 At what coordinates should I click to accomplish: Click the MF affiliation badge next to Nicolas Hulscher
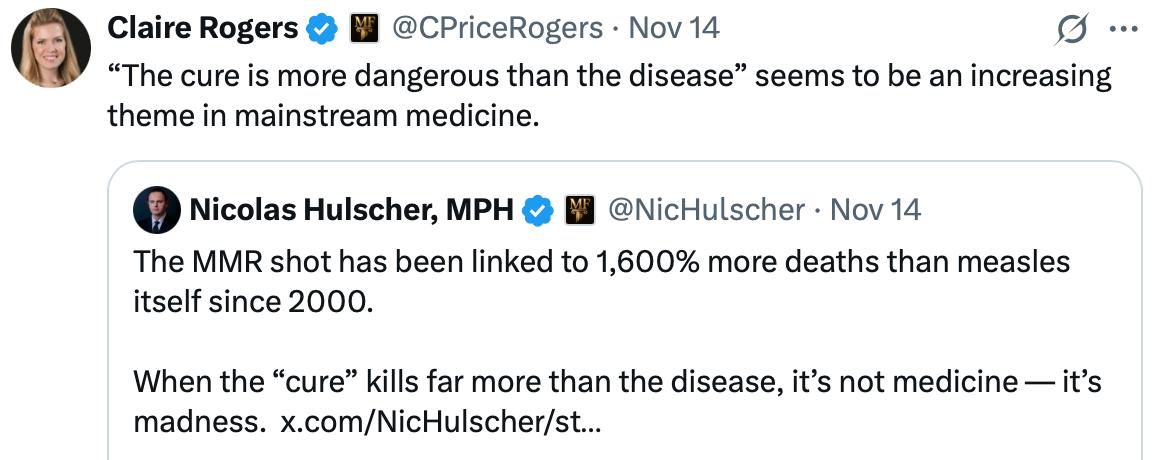pos(580,210)
